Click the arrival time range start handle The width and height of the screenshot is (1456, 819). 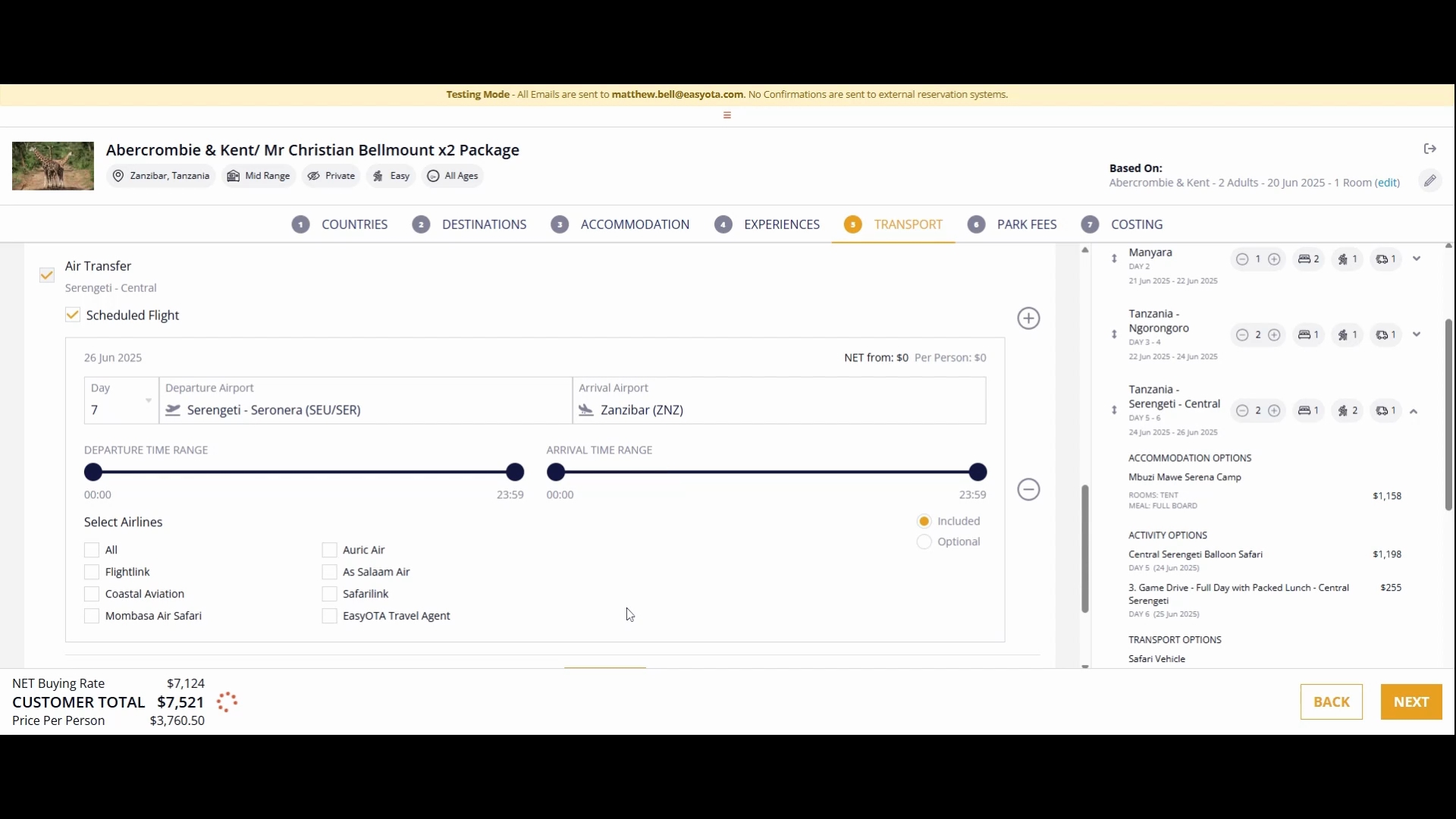click(556, 472)
